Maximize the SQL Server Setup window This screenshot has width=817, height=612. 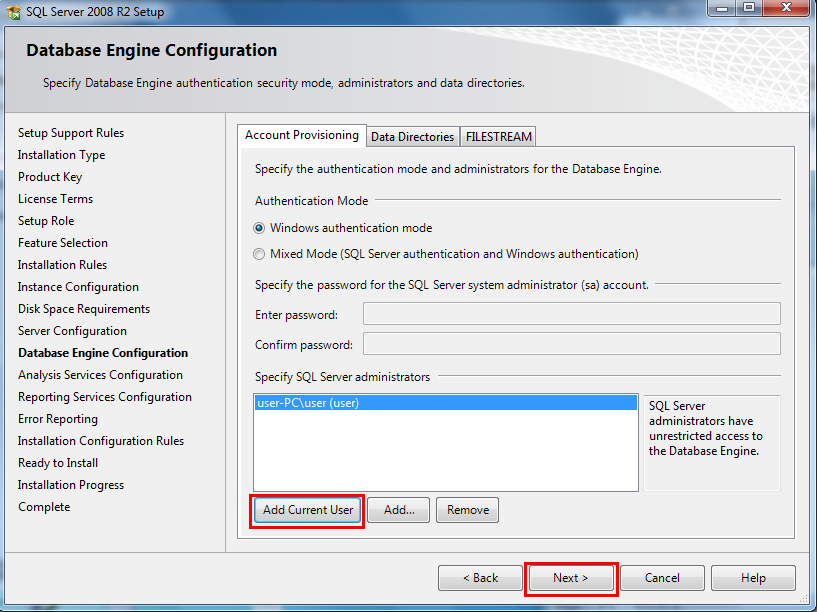749,8
